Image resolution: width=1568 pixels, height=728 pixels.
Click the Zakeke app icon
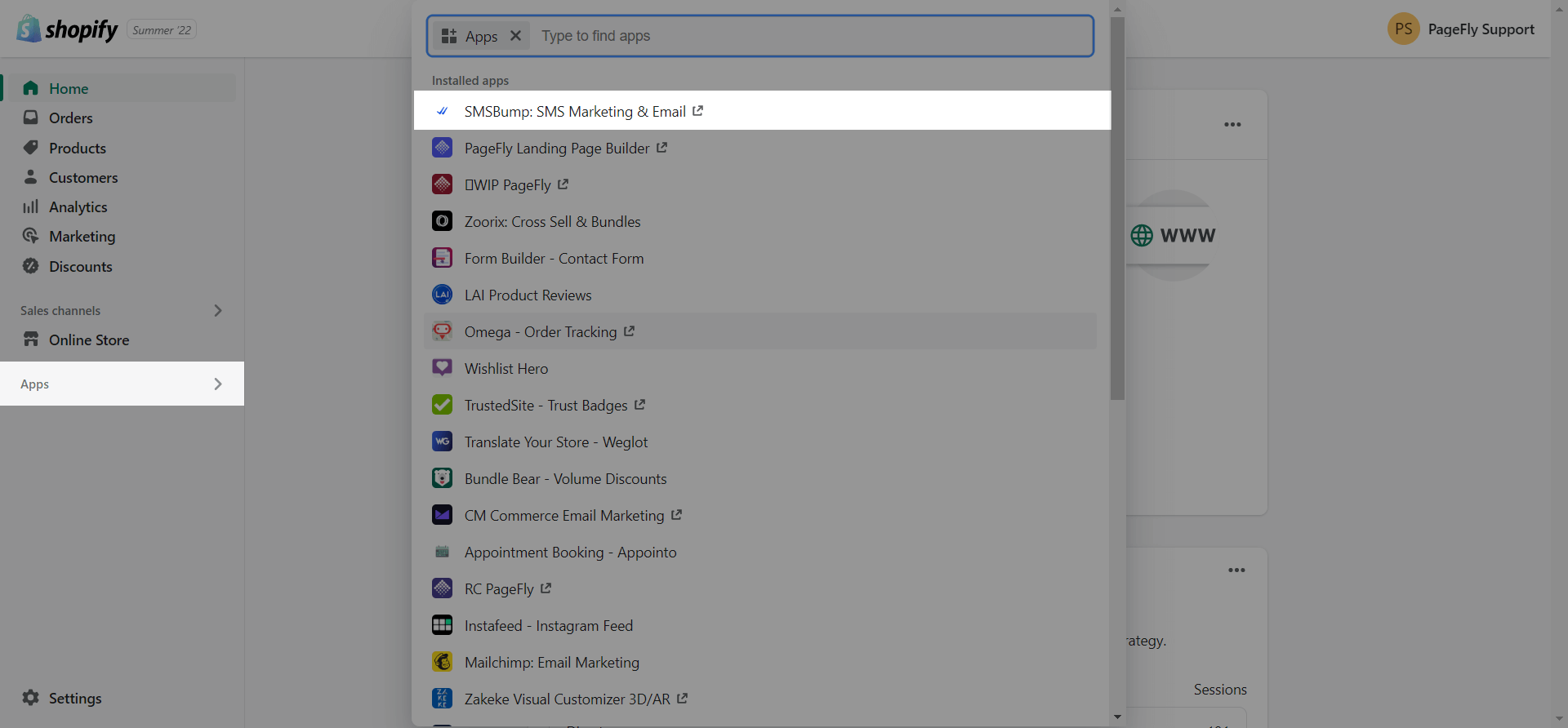coord(442,699)
